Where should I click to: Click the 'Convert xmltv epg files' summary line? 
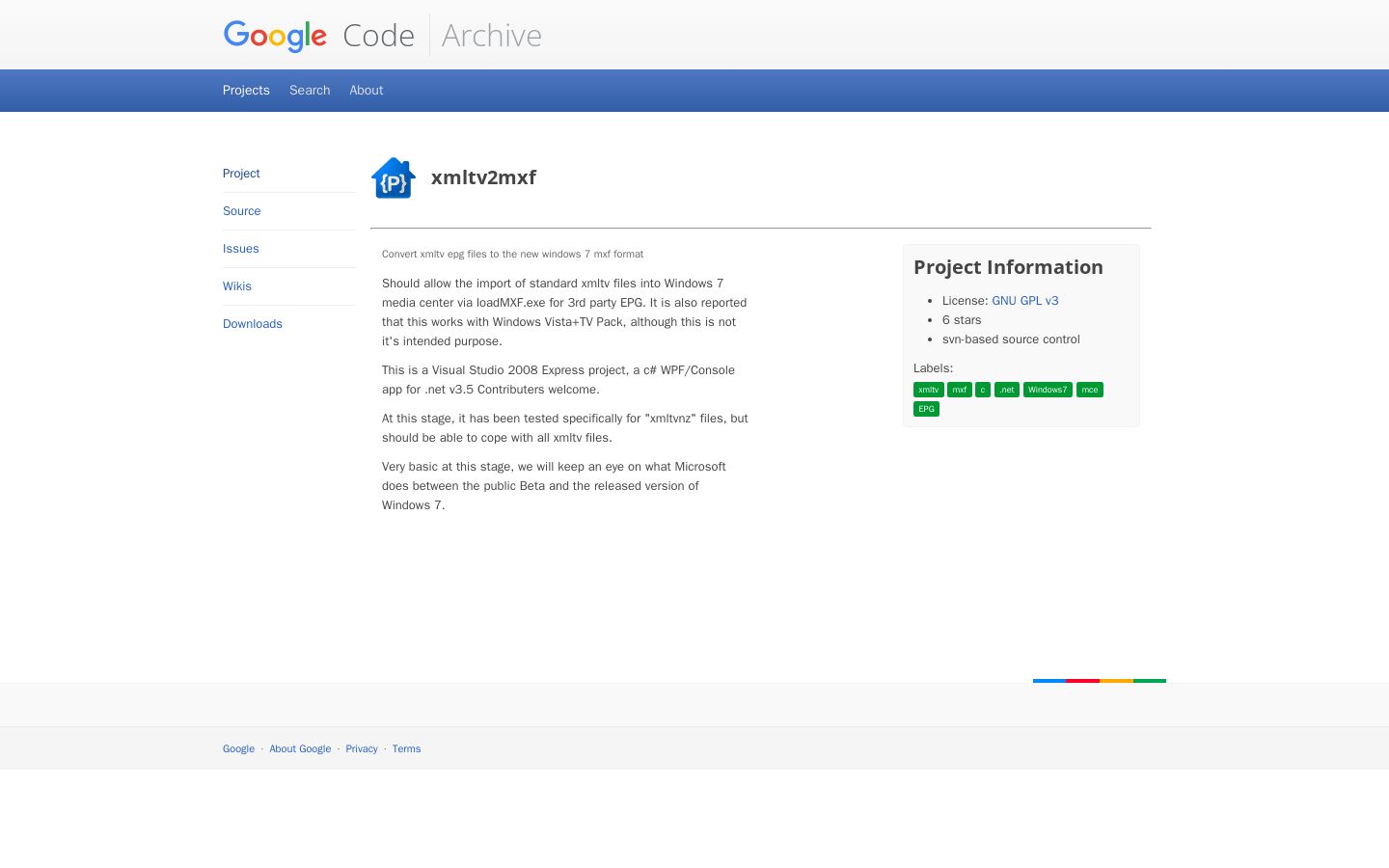point(512,255)
